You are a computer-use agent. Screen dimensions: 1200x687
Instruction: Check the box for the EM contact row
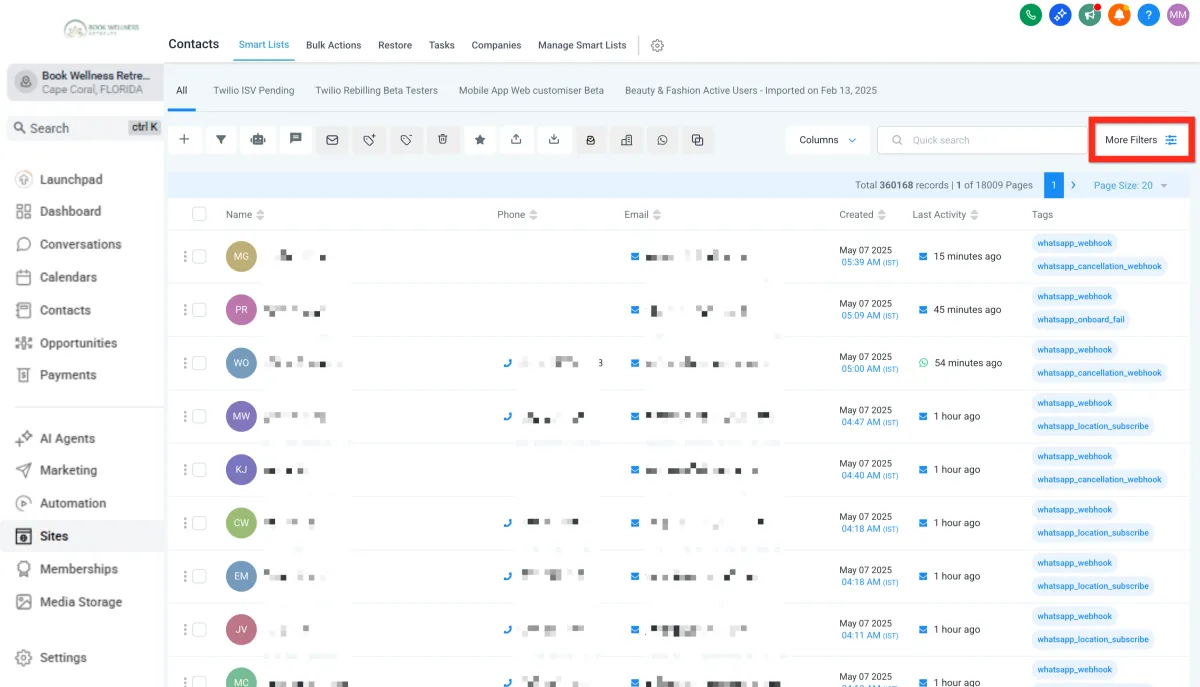point(199,576)
